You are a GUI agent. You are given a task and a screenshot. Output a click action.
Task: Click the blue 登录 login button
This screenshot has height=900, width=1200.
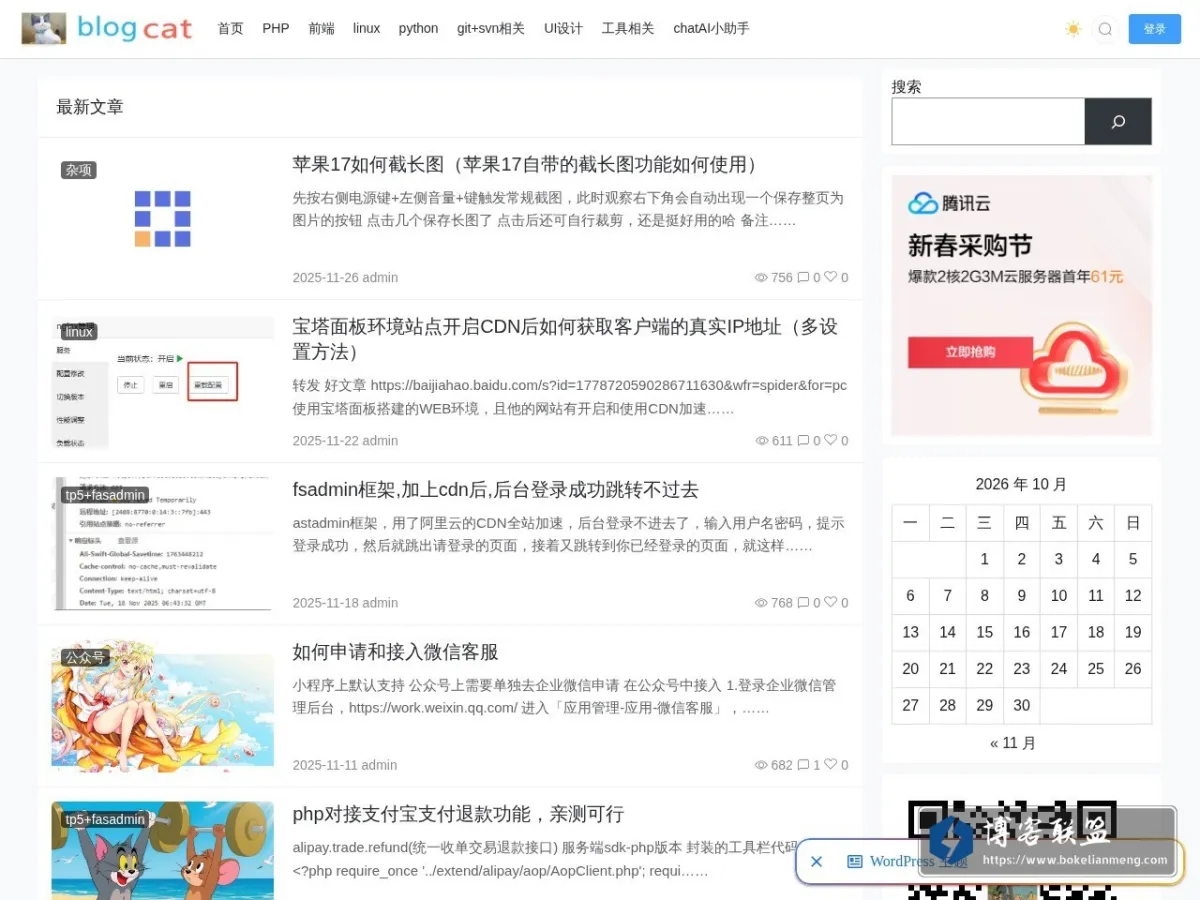coord(1155,29)
